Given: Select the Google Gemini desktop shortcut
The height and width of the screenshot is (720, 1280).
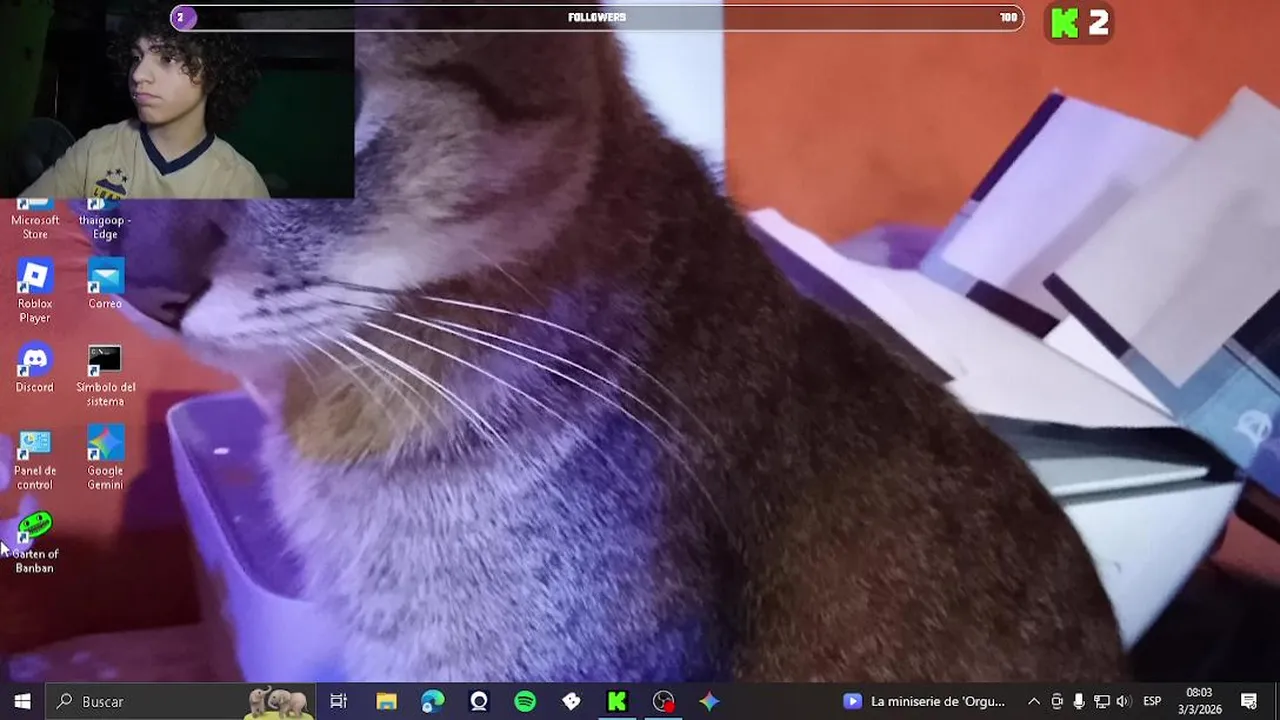Looking at the screenshot, I should coord(105,459).
